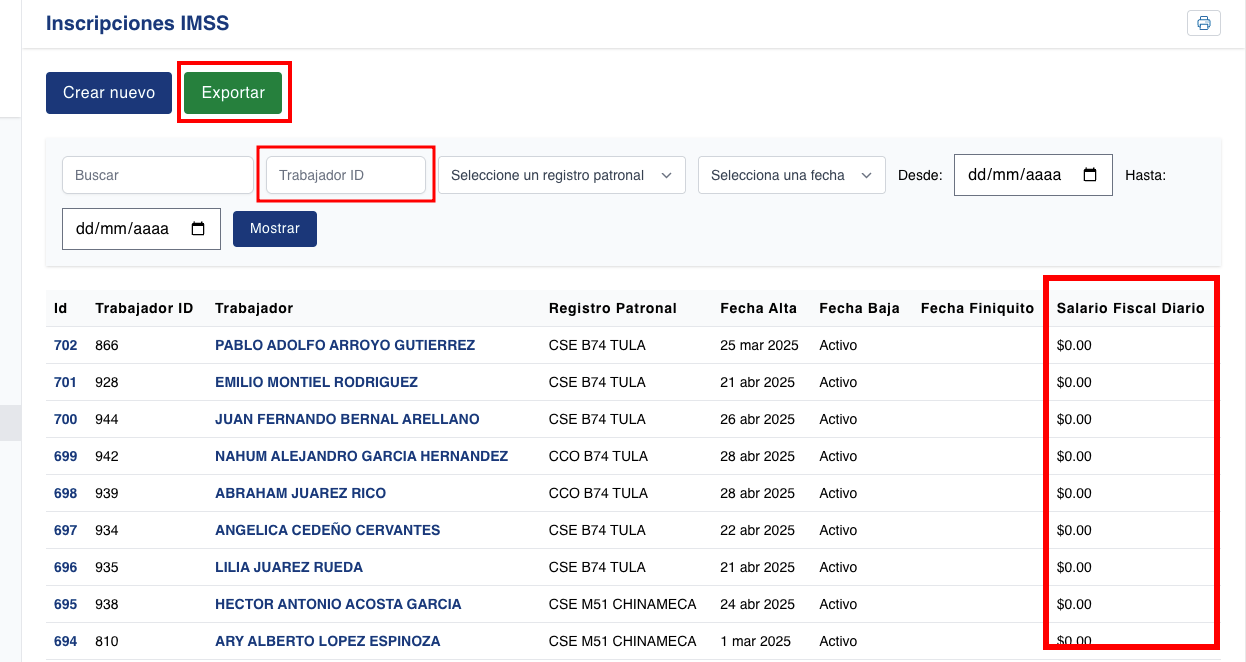
Task: Click the Trabajador ID filter field
Action: [x=344, y=174]
